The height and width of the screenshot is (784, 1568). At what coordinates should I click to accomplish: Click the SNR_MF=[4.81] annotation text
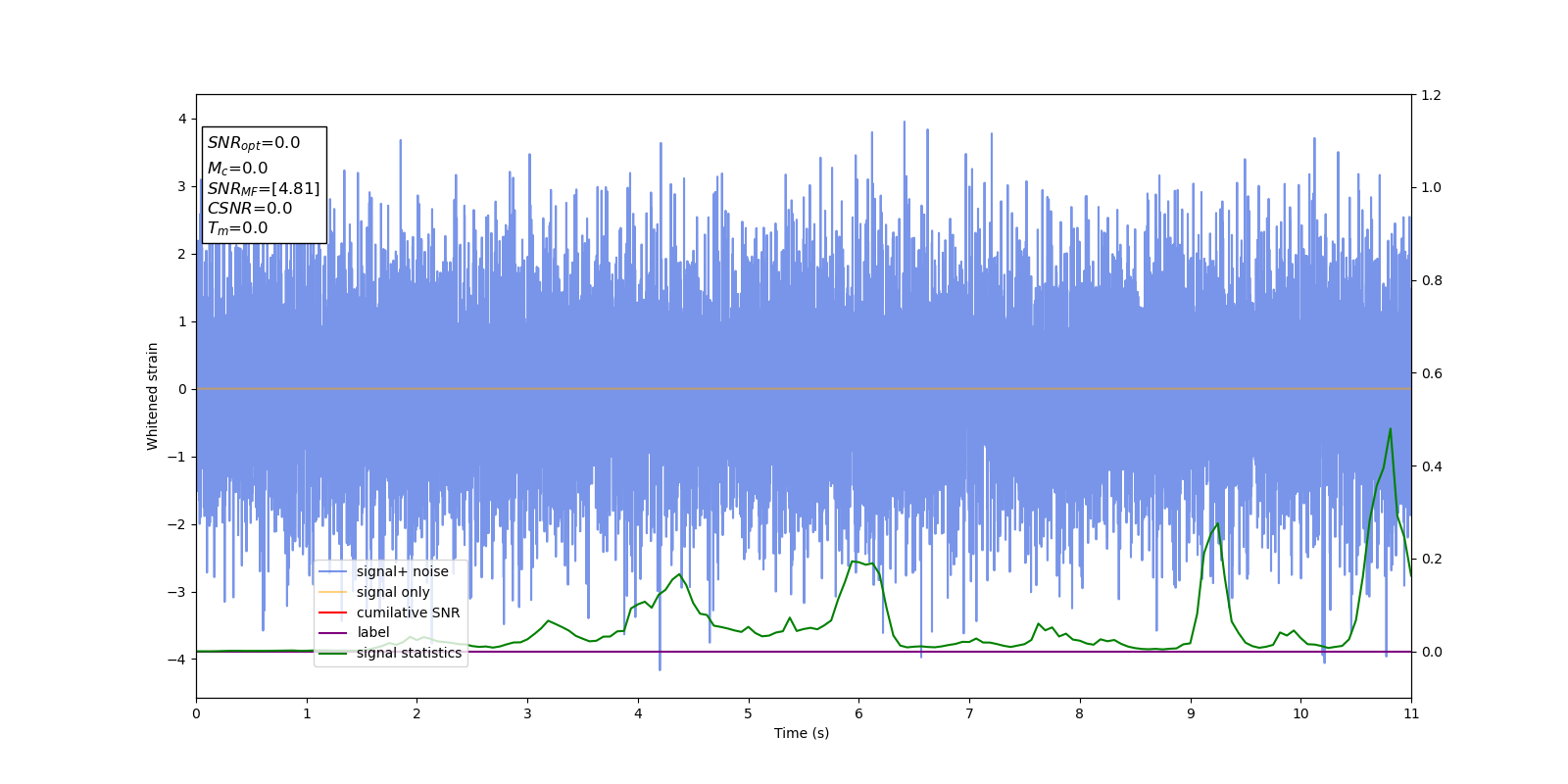click(x=264, y=188)
